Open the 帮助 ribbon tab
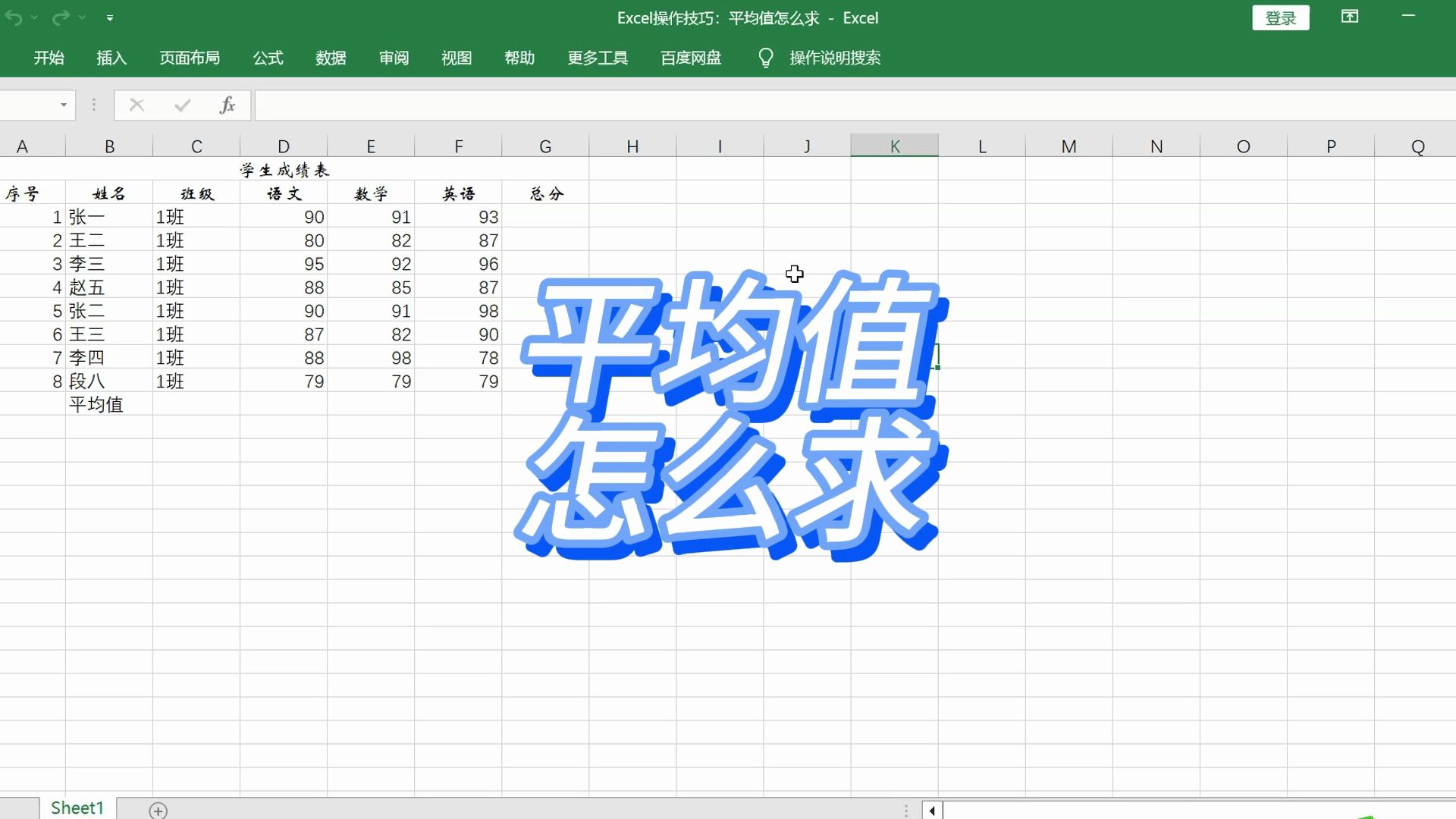 pos(519,58)
